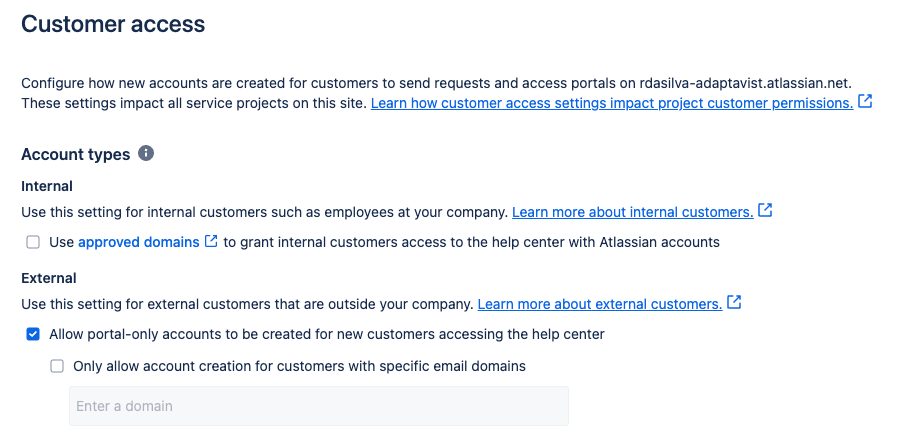900x444 pixels.
Task: Click external-link icon after external customers link
Action: (734, 302)
